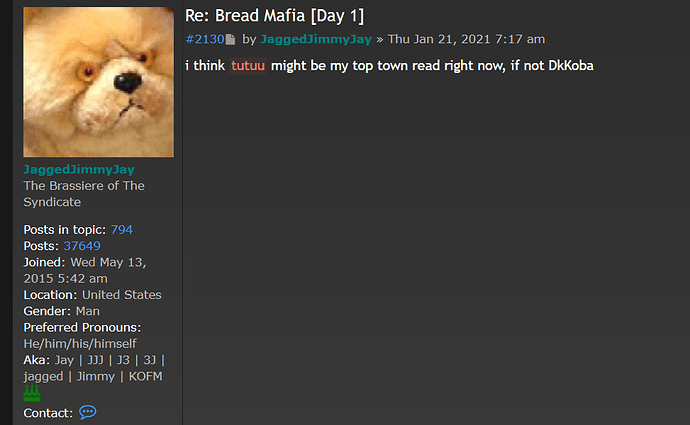View the 794 posts in topic

(x=121, y=230)
